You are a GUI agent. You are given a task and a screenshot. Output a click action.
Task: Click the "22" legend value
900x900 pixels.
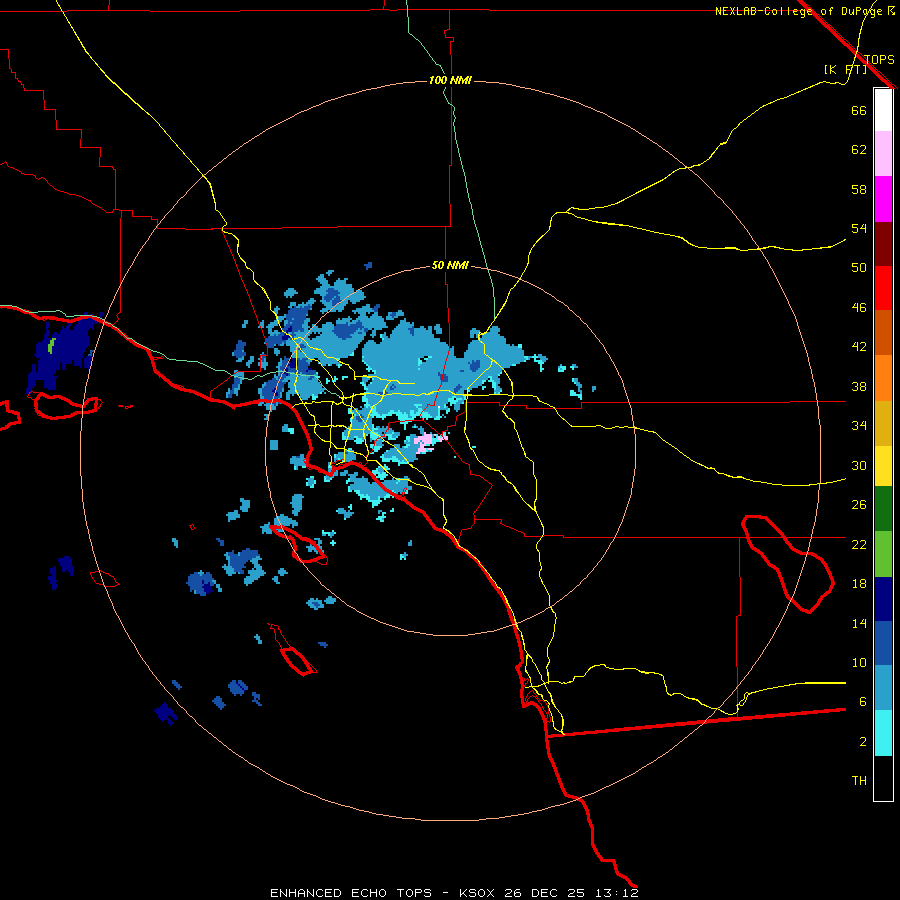click(859, 545)
